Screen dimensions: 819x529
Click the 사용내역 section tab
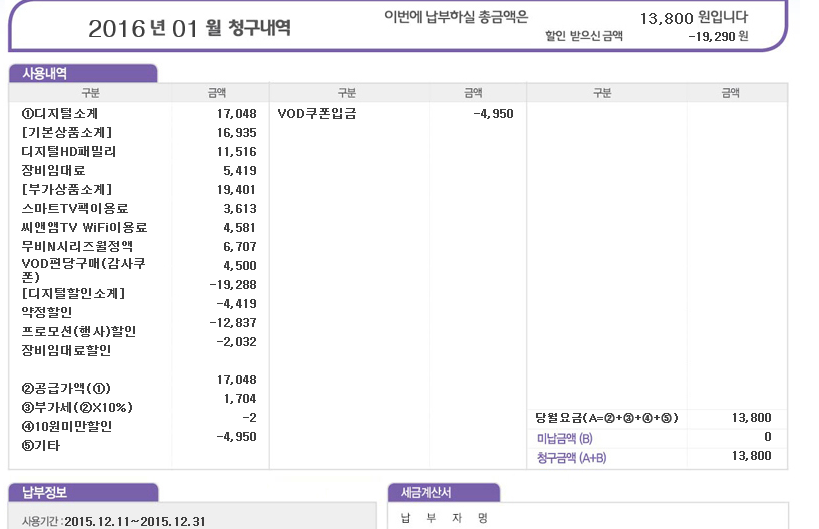click(x=45, y=73)
